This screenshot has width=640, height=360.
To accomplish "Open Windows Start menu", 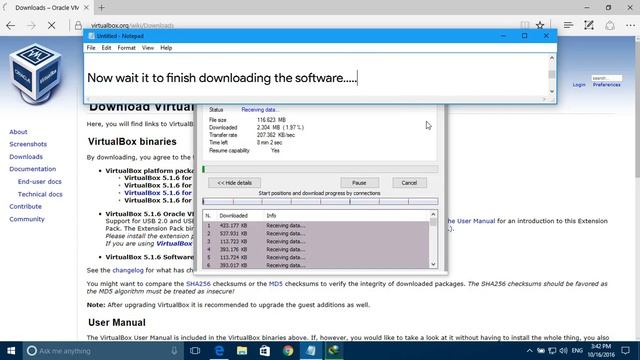I will pos(11,351).
